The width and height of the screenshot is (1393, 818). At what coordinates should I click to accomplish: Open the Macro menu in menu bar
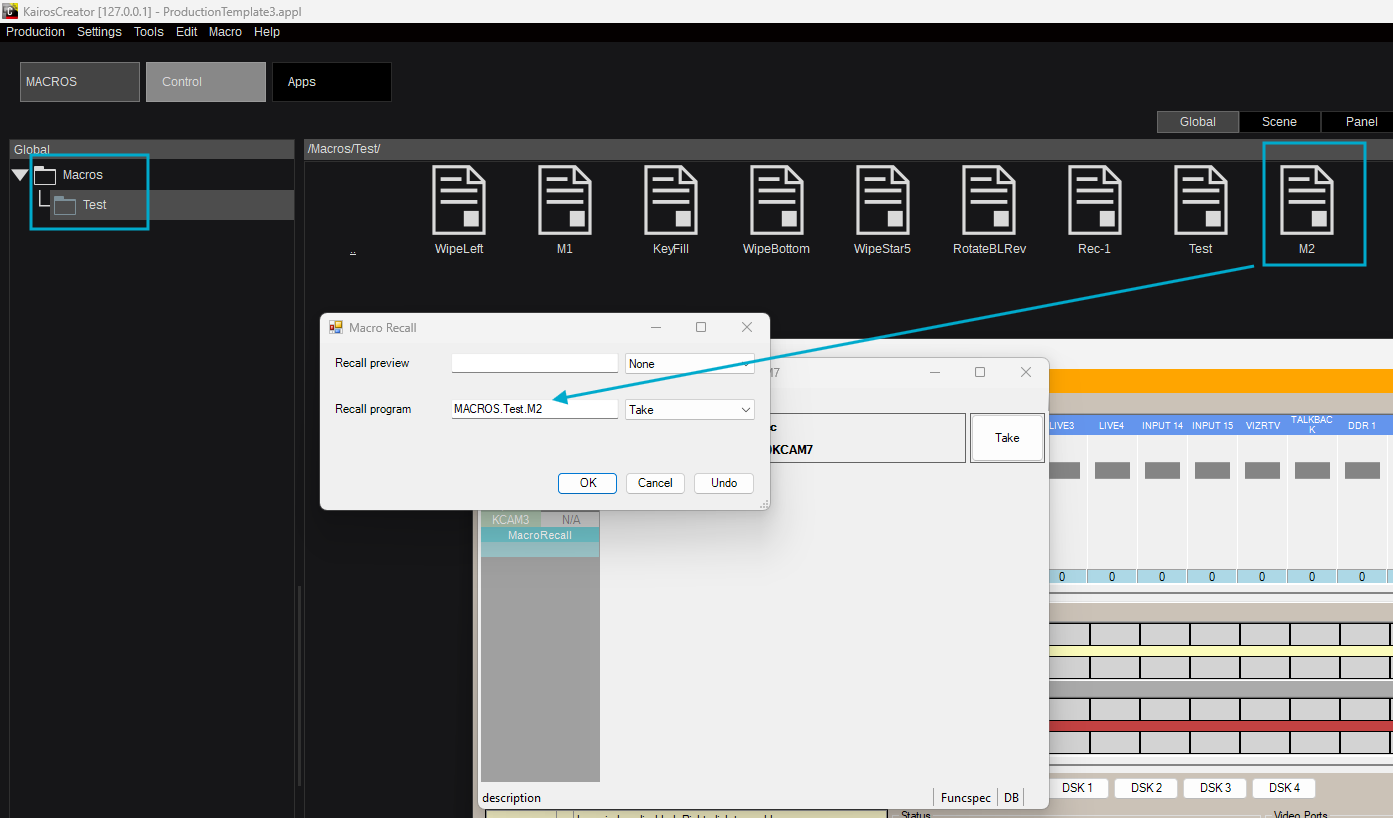[x=225, y=32]
